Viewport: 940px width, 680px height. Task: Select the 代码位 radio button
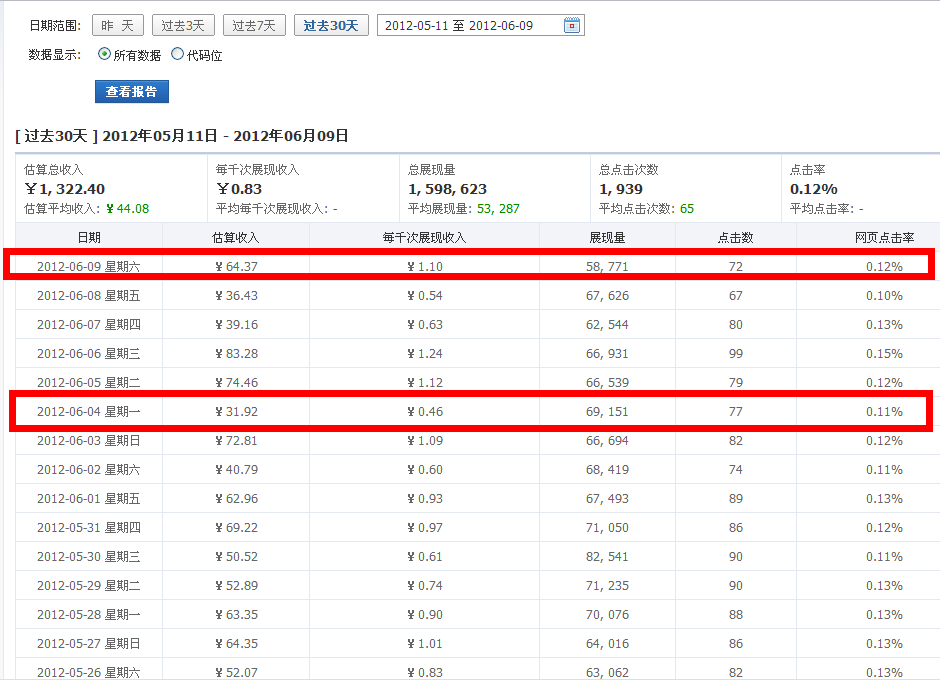click(177, 54)
